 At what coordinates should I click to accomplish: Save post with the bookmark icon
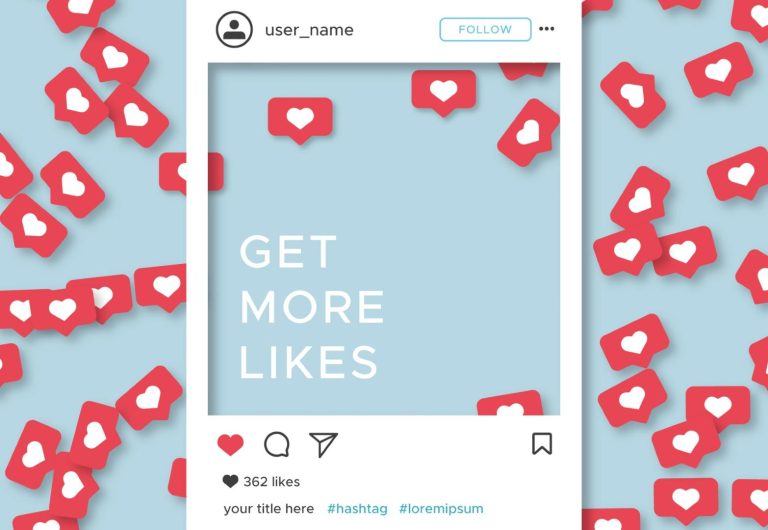(x=542, y=444)
